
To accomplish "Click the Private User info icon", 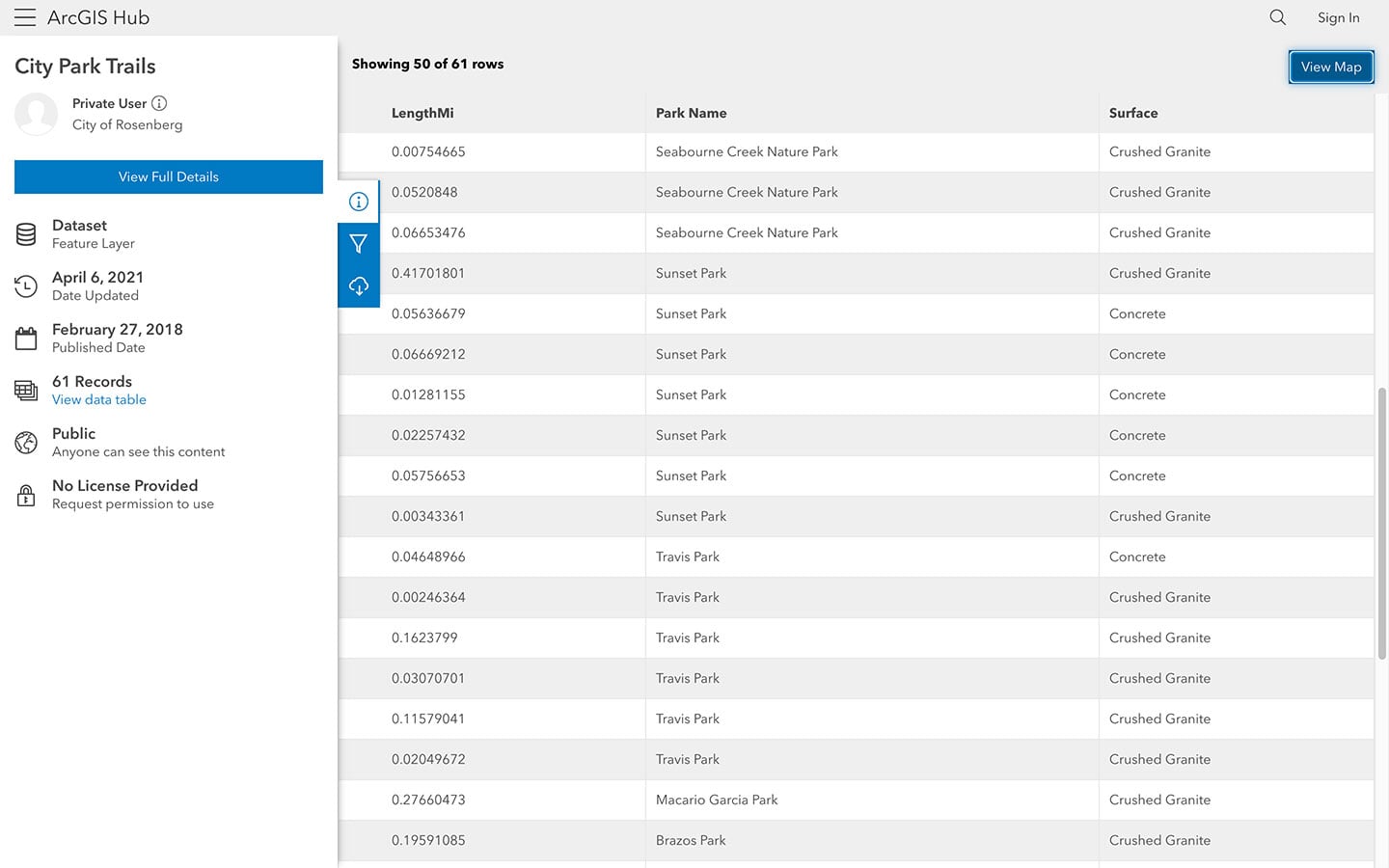I will click(x=159, y=103).
